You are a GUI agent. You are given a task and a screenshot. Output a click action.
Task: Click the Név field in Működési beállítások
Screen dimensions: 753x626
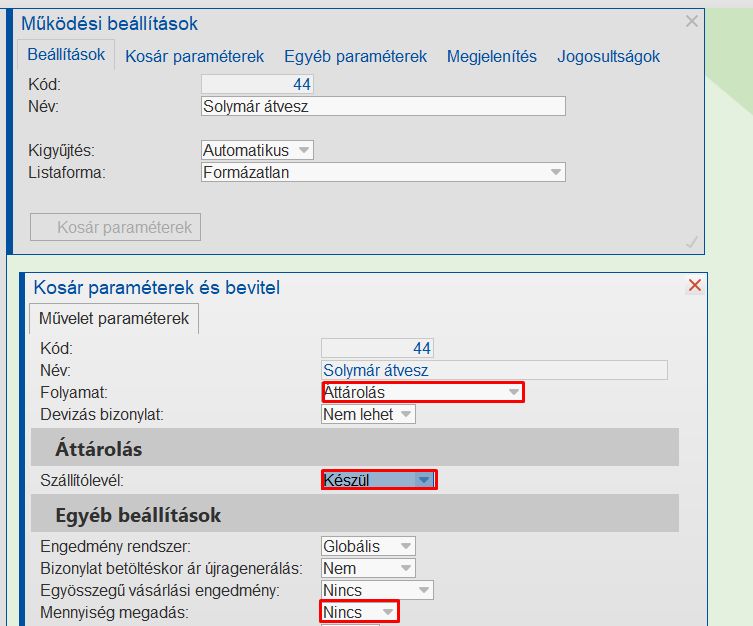coord(383,106)
